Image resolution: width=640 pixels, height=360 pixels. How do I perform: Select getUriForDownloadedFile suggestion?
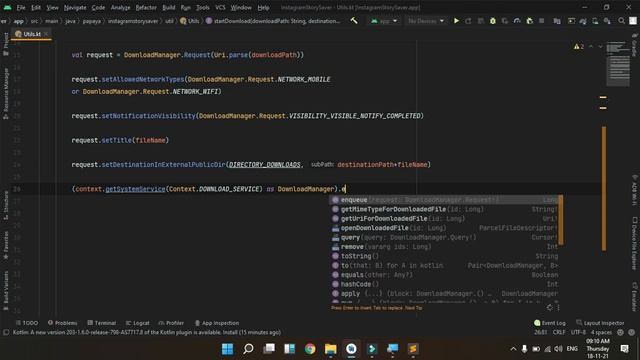coord(444,218)
